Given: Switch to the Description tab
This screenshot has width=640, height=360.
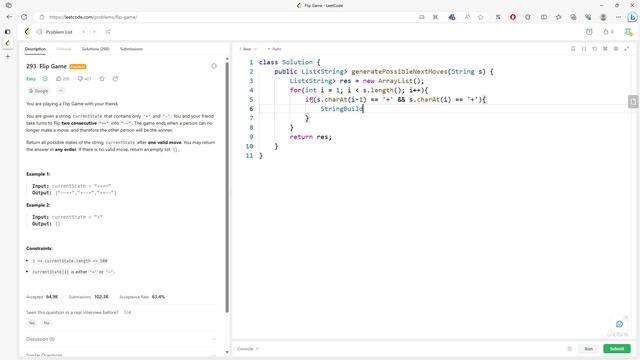Looking at the screenshot, I should [36, 49].
